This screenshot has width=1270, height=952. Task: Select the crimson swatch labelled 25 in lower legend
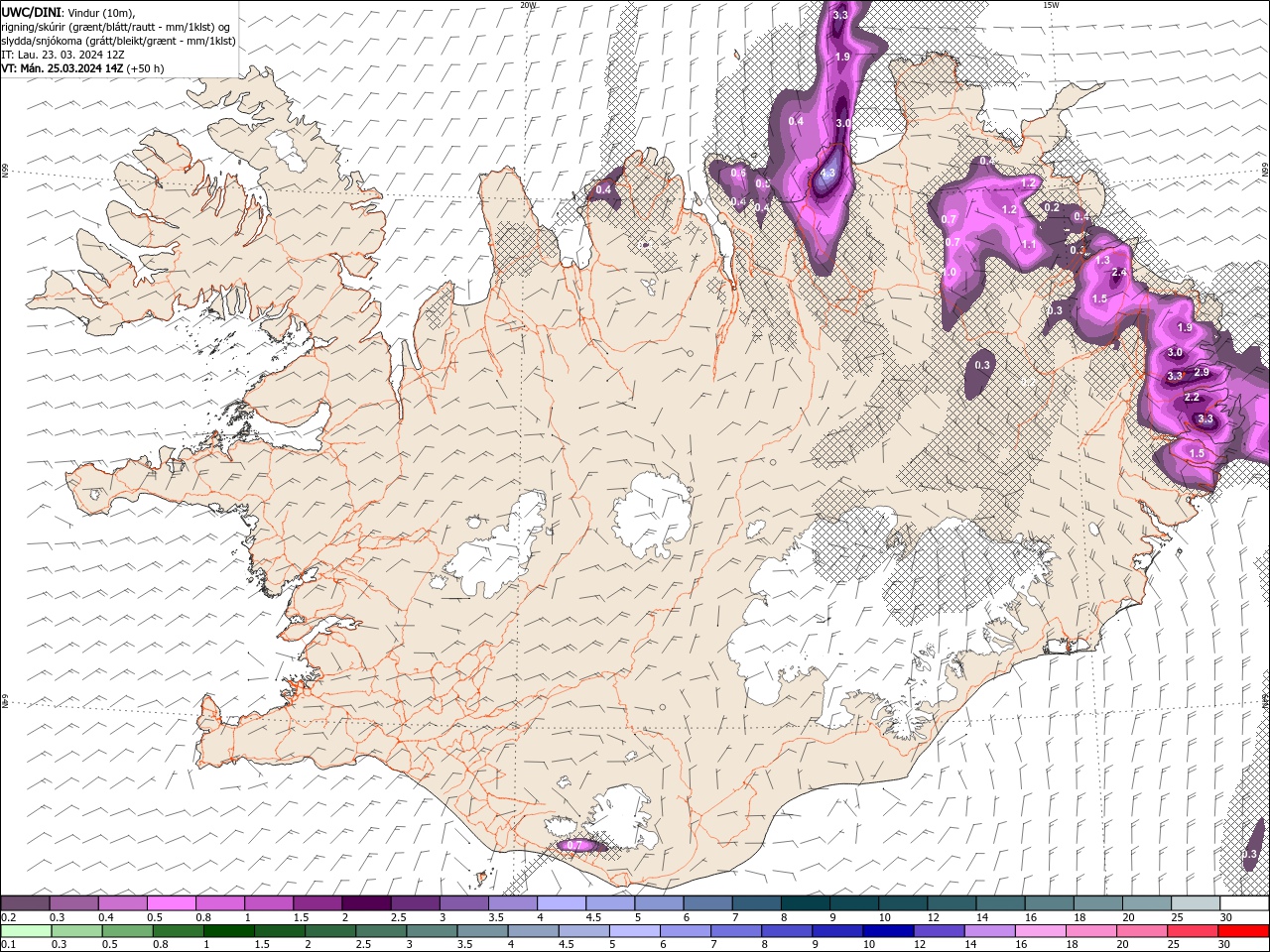(1193, 930)
